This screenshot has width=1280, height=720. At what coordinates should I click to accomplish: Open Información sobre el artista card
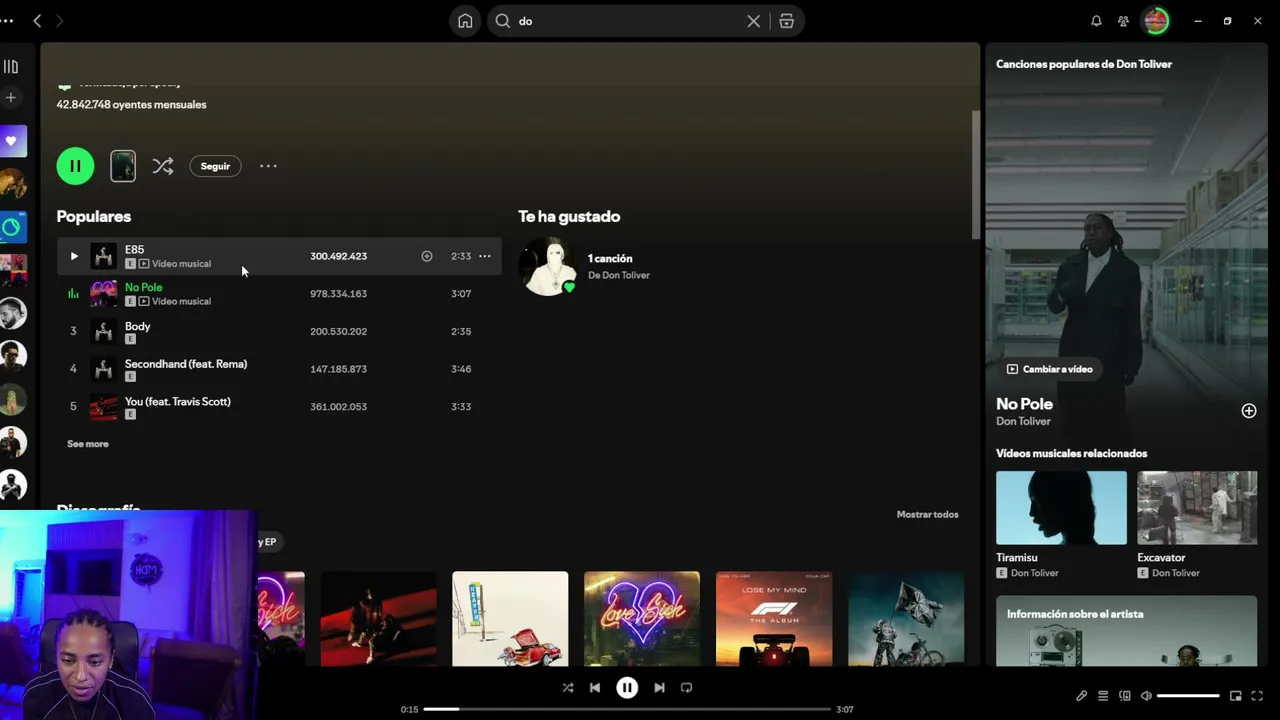click(x=1126, y=631)
